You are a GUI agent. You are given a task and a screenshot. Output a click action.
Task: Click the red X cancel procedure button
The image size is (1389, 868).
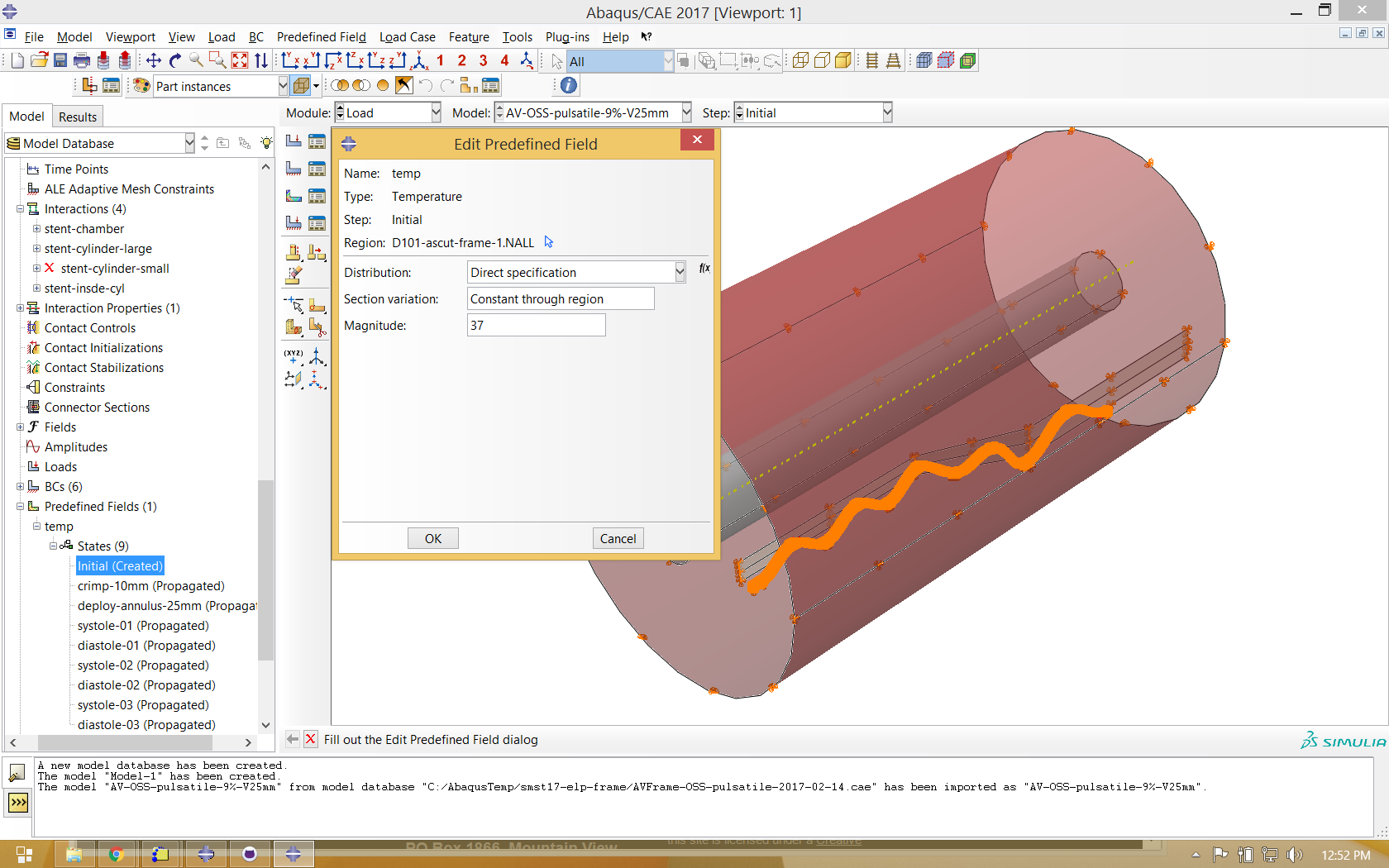(310, 739)
